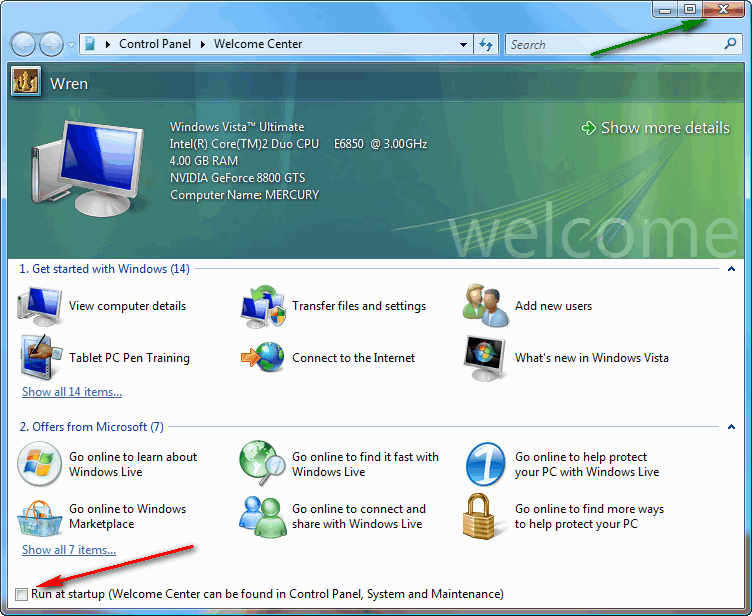Click the What's new in Windows Vista icon
This screenshot has width=752, height=616.
pos(485,358)
